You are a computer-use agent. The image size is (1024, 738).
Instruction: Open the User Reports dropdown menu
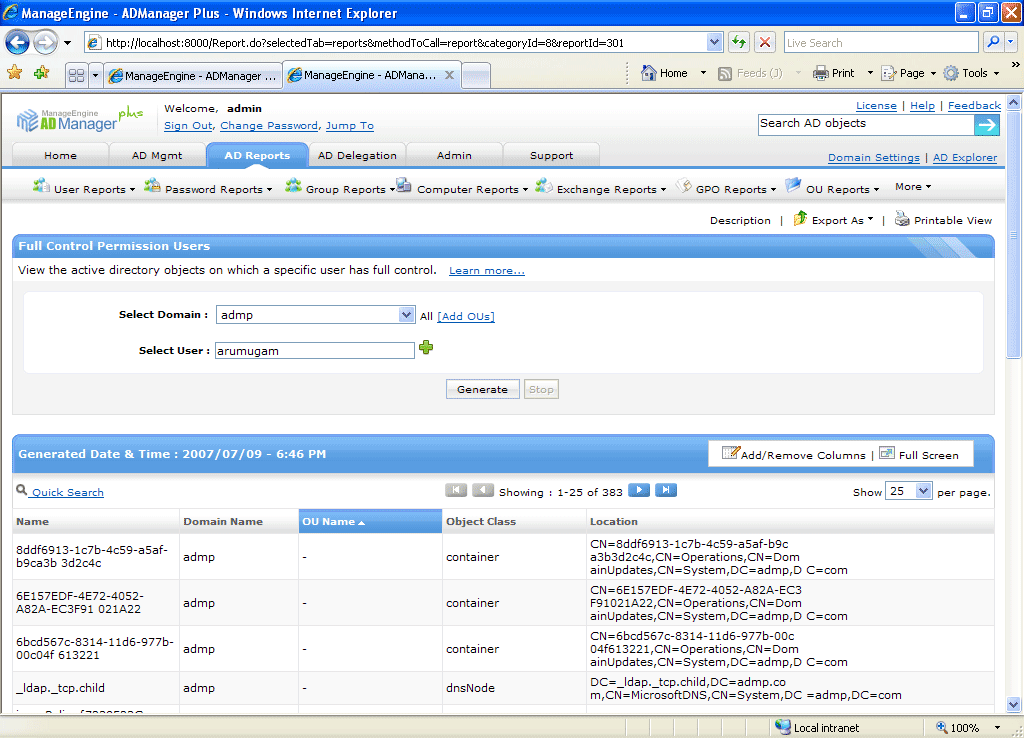pyautogui.click(x=84, y=188)
